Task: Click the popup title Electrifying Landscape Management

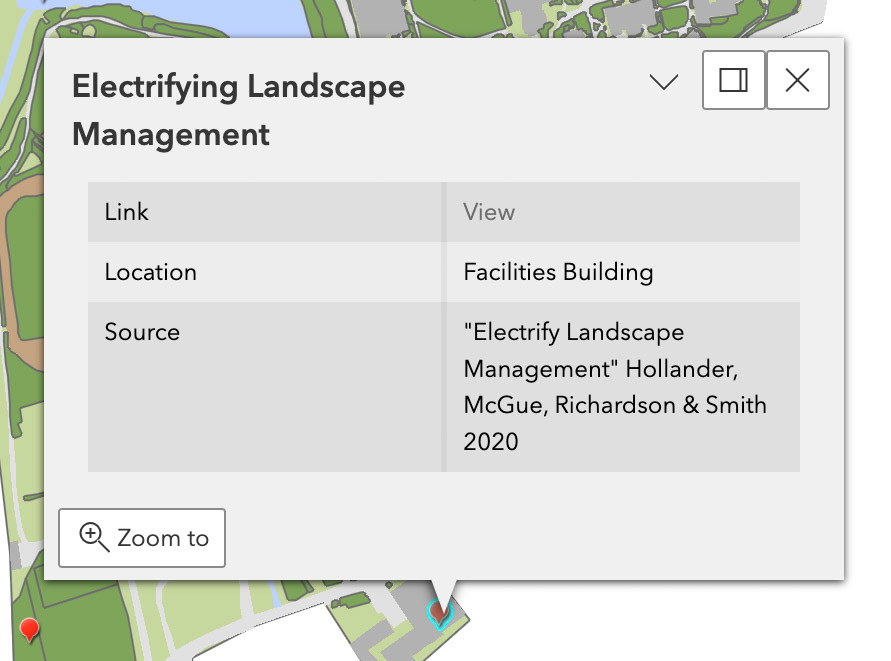Action: 239,110
